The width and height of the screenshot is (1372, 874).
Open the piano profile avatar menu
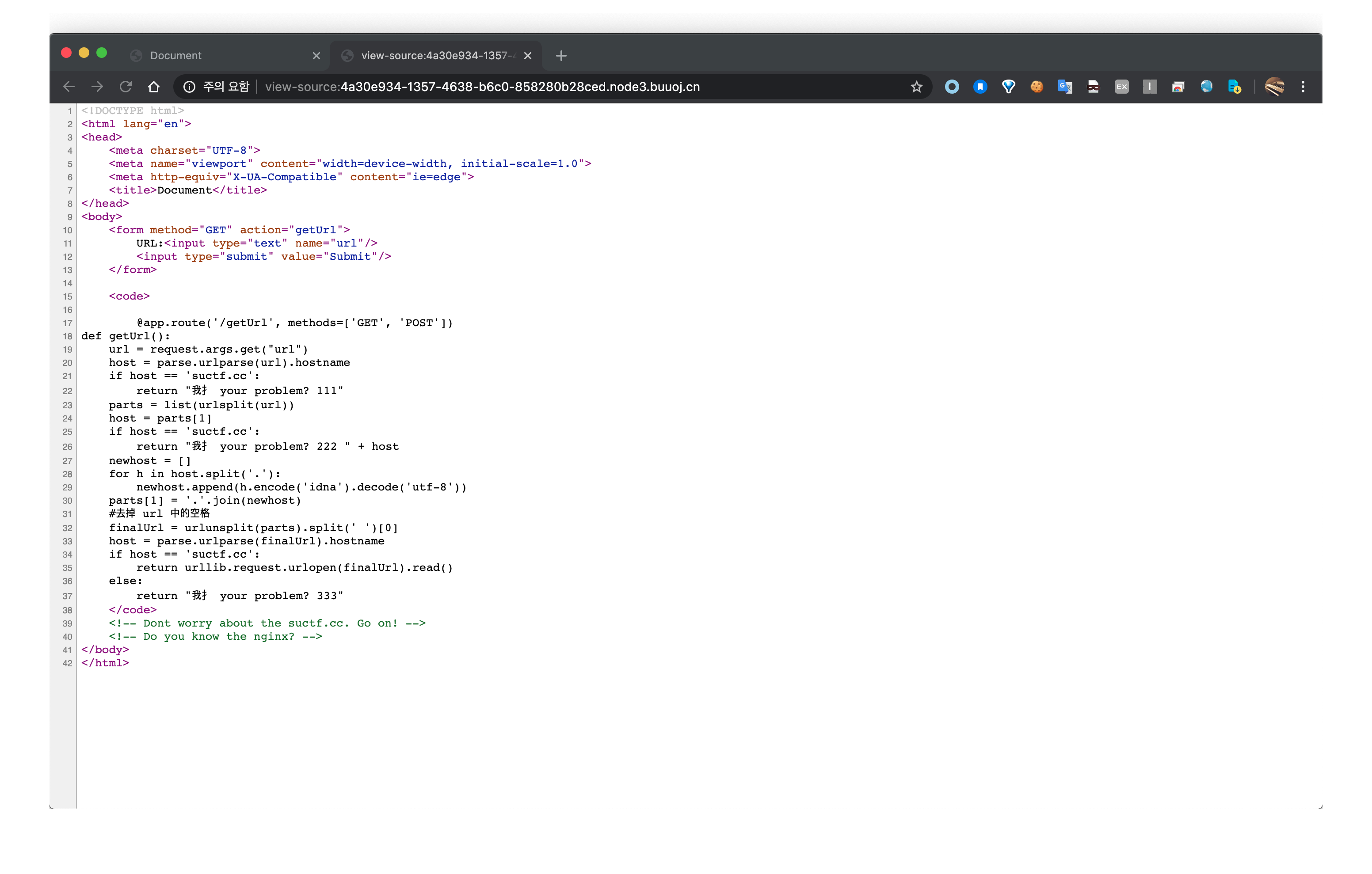1274,87
